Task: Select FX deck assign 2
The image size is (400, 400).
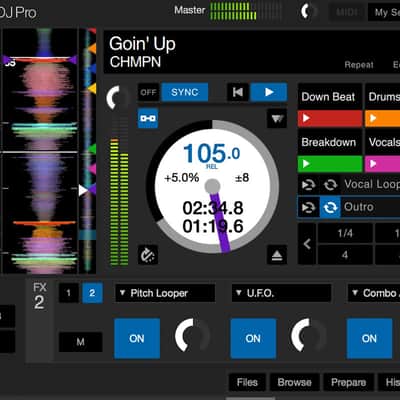Action: pyautogui.click(x=92, y=293)
